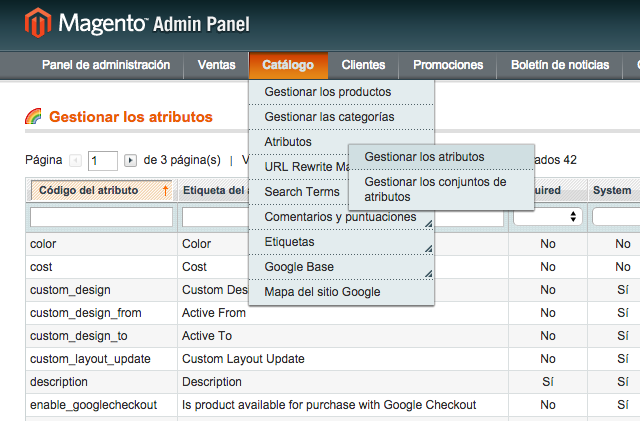Go to next page arrow
The image size is (640, 421).
coord(130,160)
